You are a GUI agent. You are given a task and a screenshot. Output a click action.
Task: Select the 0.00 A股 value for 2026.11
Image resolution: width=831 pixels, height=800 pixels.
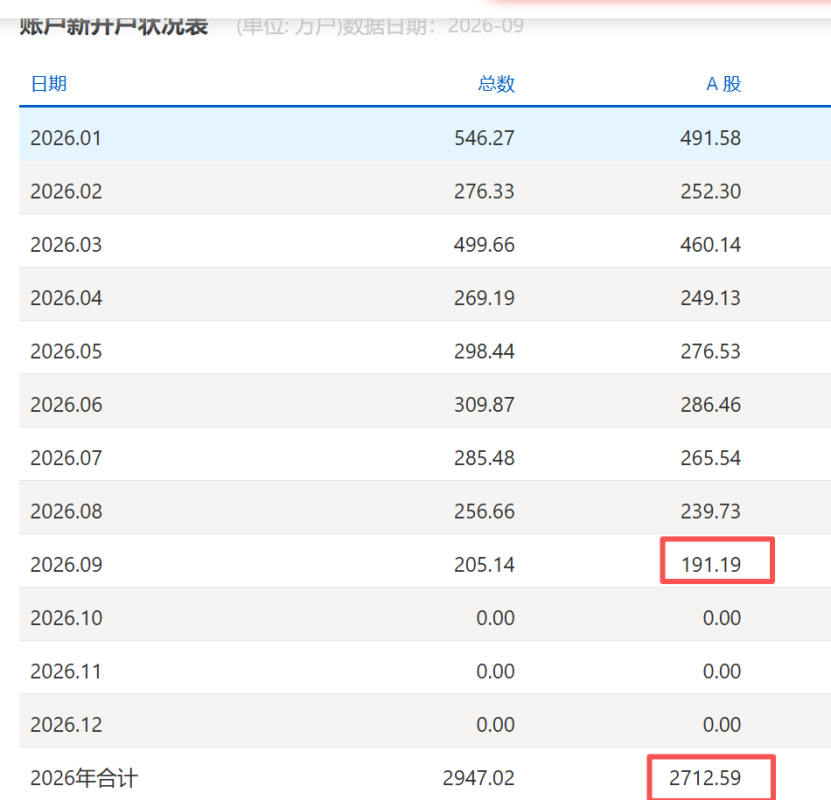[x=722, y=672]
